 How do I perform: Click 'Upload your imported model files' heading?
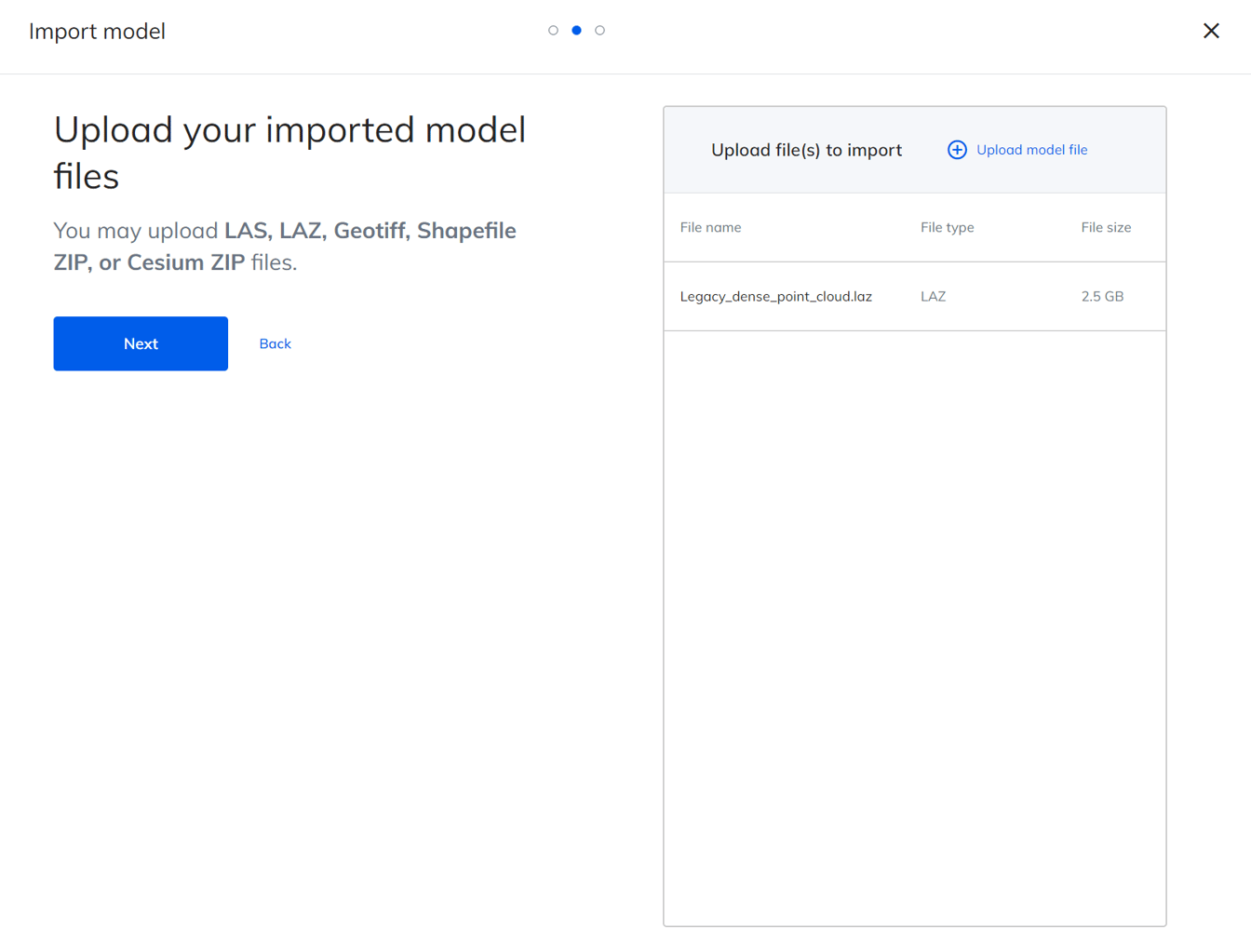tap(289, 152)
